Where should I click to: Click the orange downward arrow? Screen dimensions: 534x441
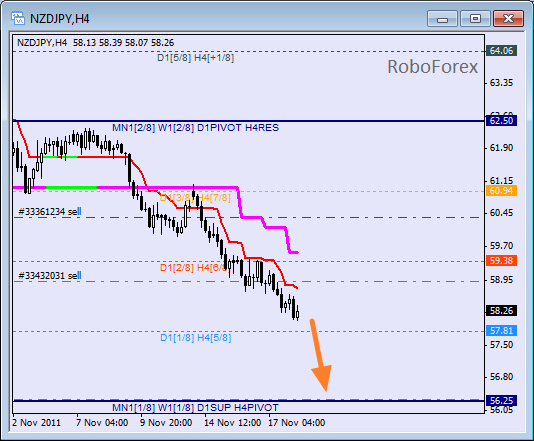point(320,355)
